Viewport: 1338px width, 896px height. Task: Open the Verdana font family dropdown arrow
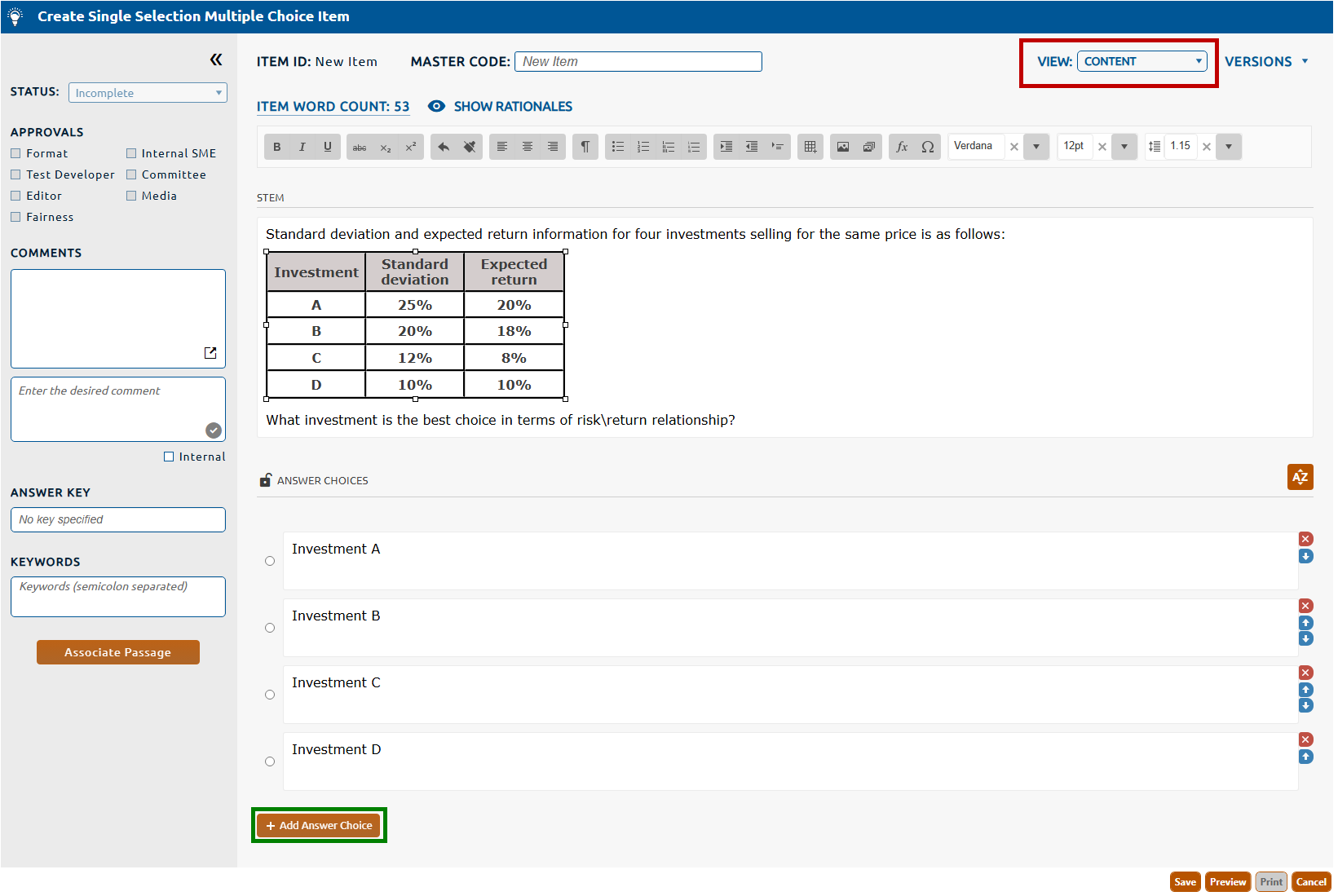click(x=1036, y=147)
